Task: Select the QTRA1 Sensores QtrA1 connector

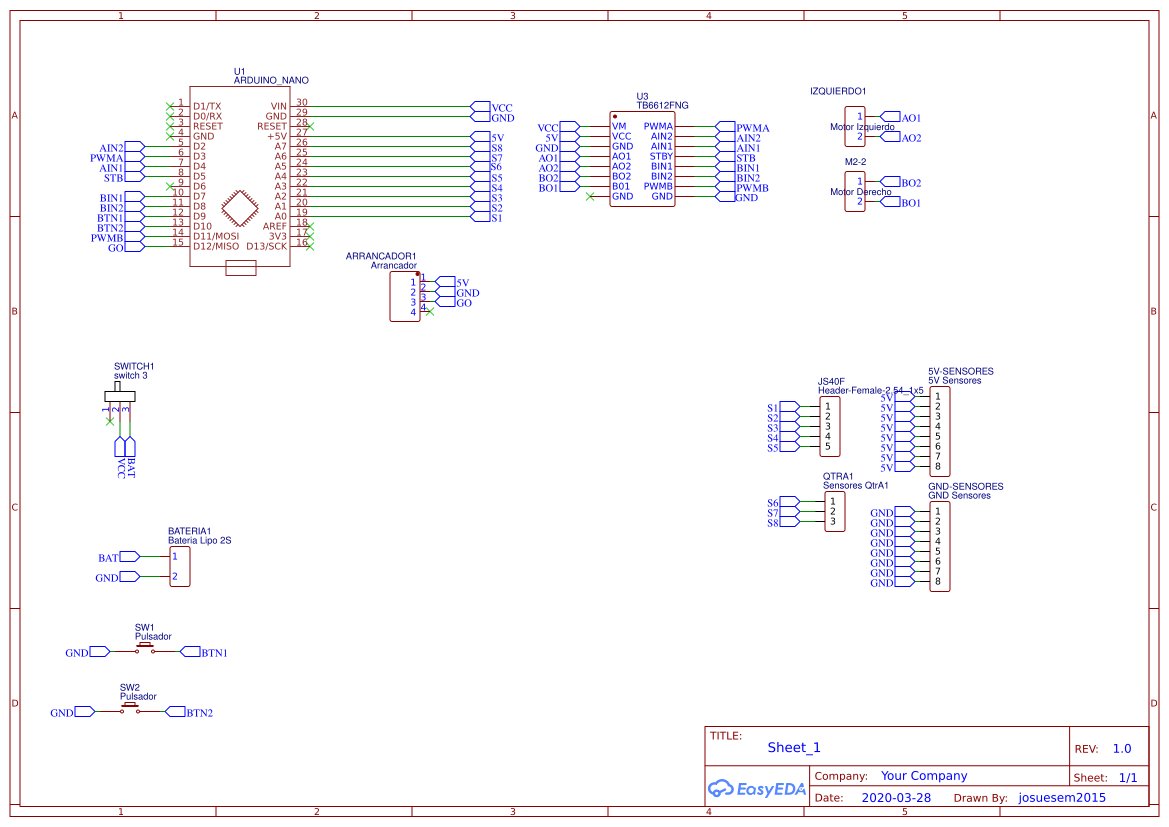Action: (x=835, y=511)
